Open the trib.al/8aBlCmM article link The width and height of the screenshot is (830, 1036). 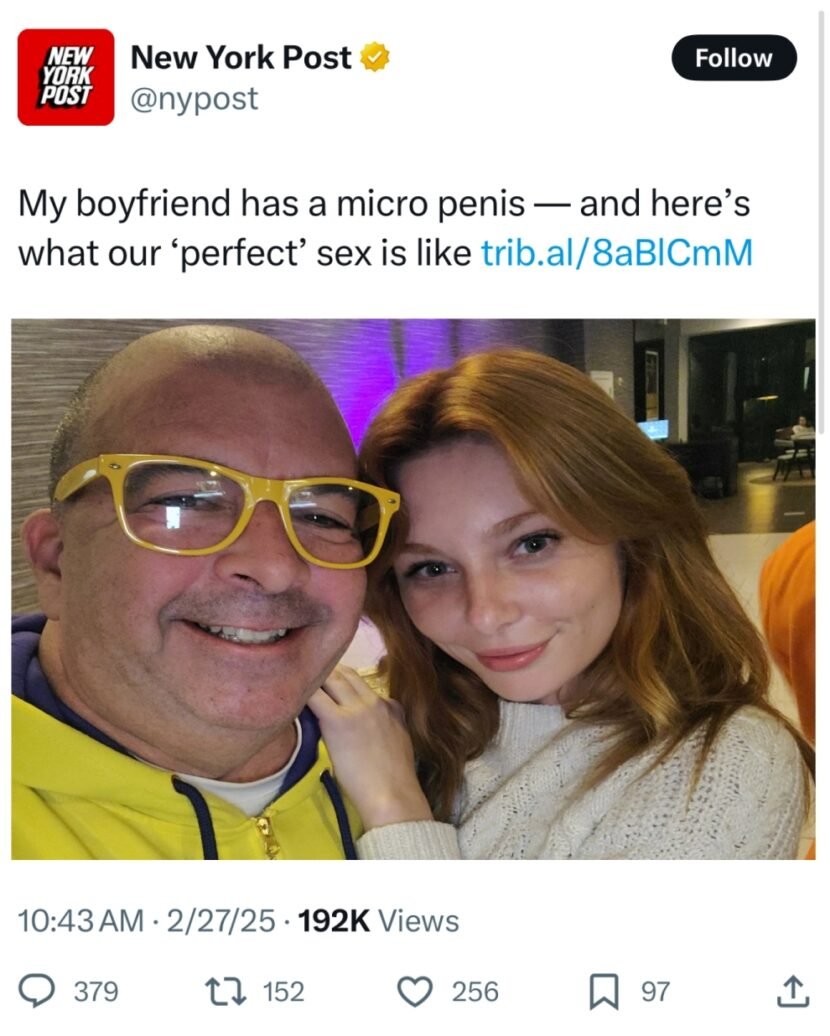(616, 253)
